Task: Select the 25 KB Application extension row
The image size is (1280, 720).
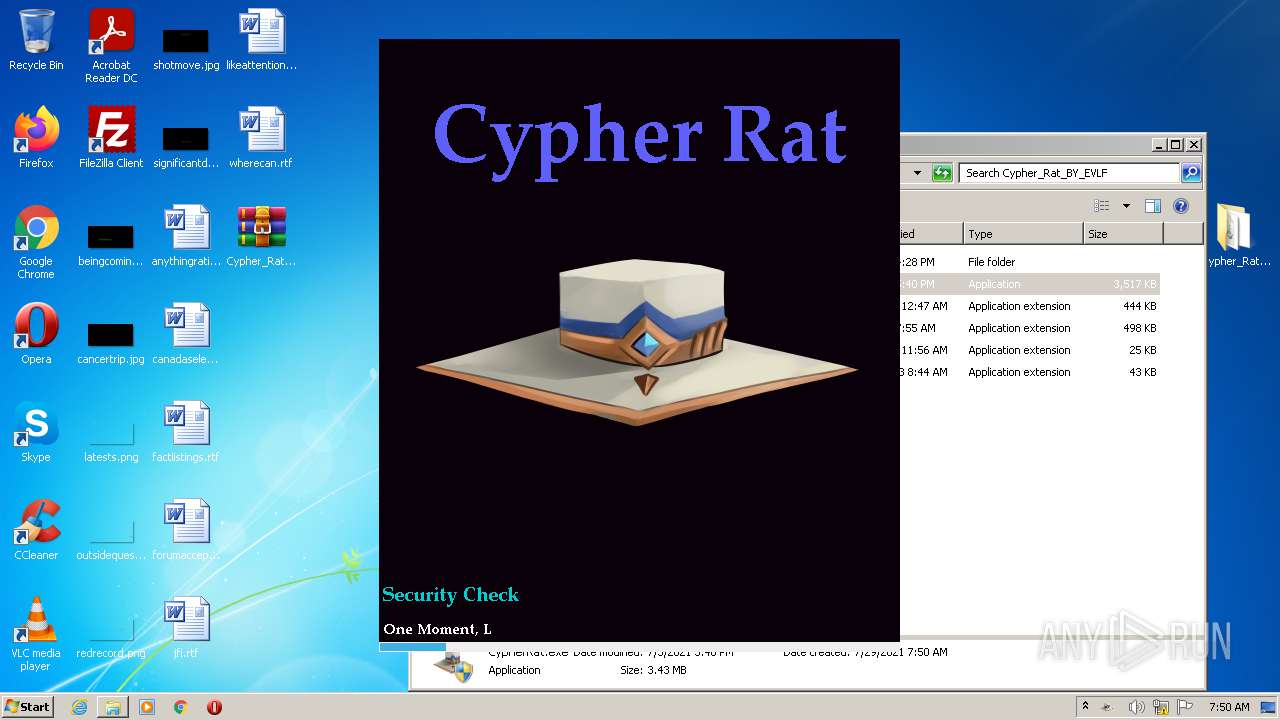Action: (x=1030, y=350)
